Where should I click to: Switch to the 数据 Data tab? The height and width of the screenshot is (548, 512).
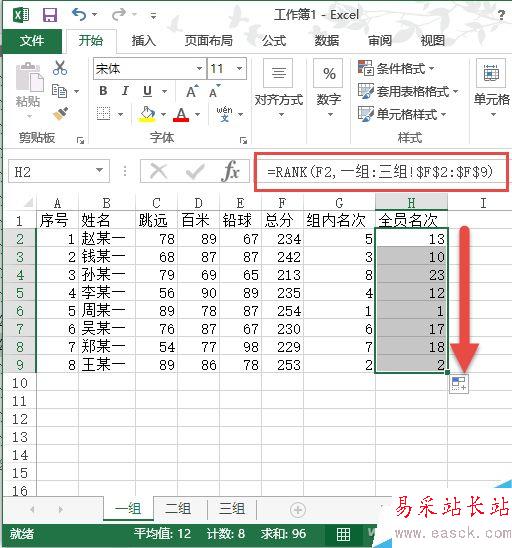coord(327,41)
